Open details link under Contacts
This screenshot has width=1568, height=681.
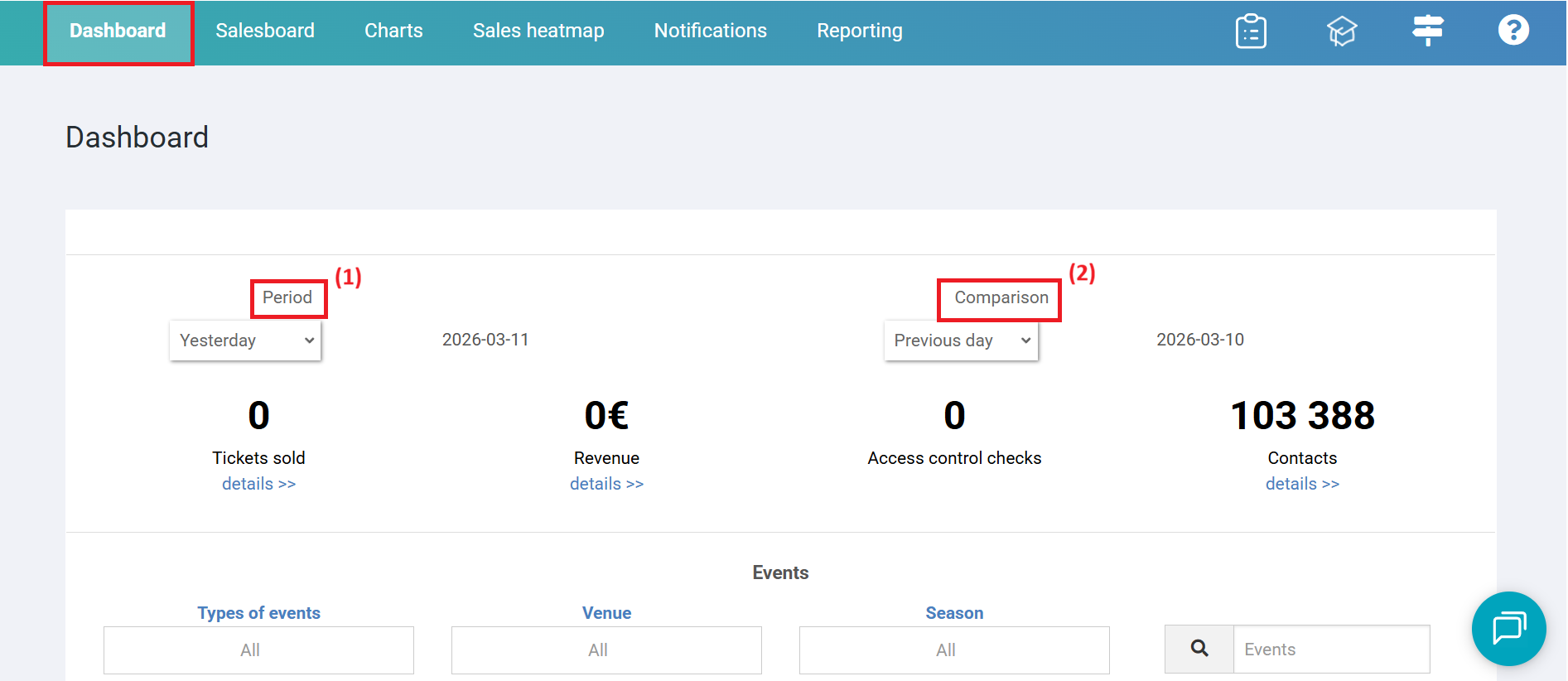pyautogui.click(x=1302, y=484)
